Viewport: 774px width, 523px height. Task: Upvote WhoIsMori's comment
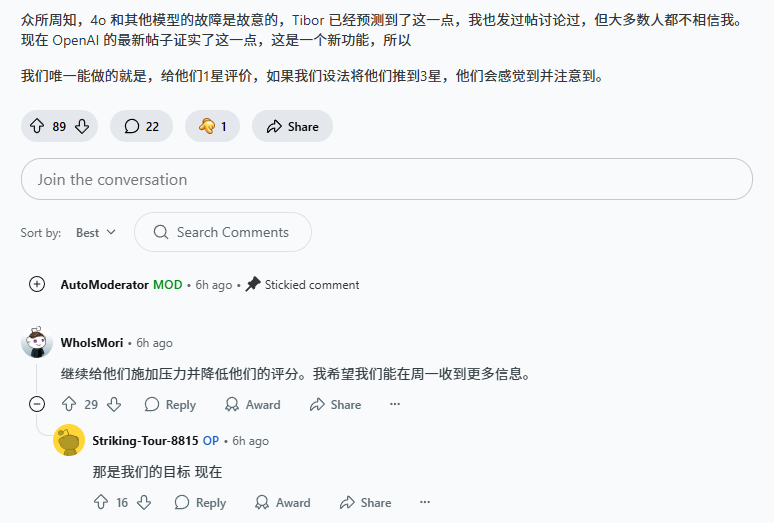tap(69, 404)
